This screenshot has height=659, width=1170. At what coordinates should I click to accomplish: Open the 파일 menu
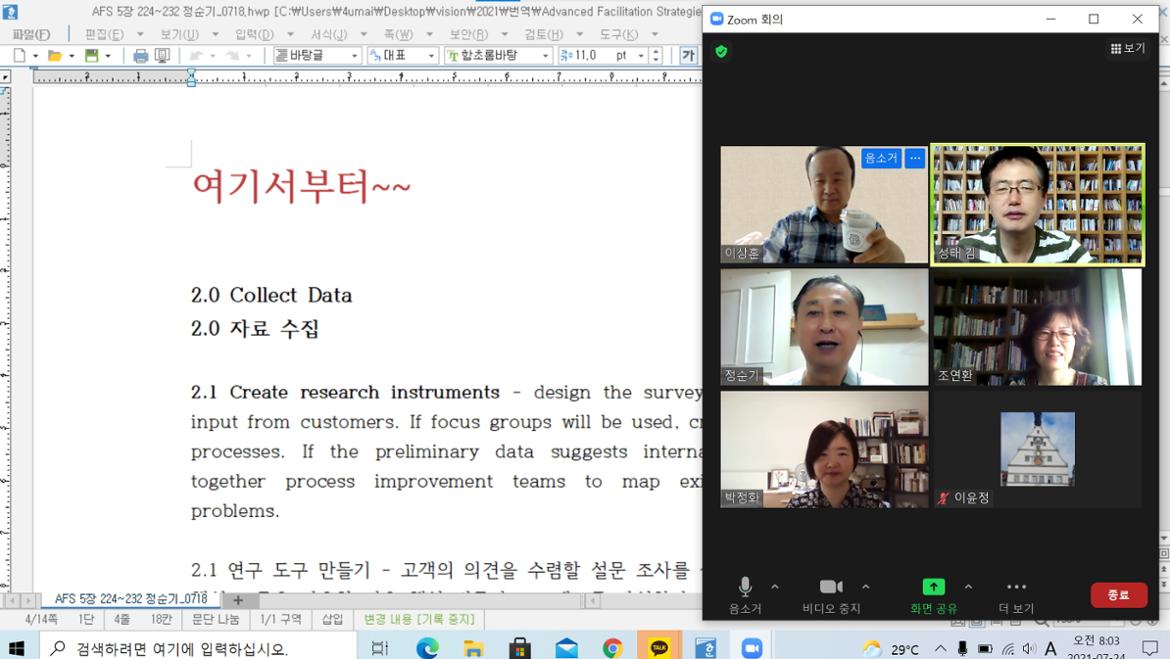(31, 34)
